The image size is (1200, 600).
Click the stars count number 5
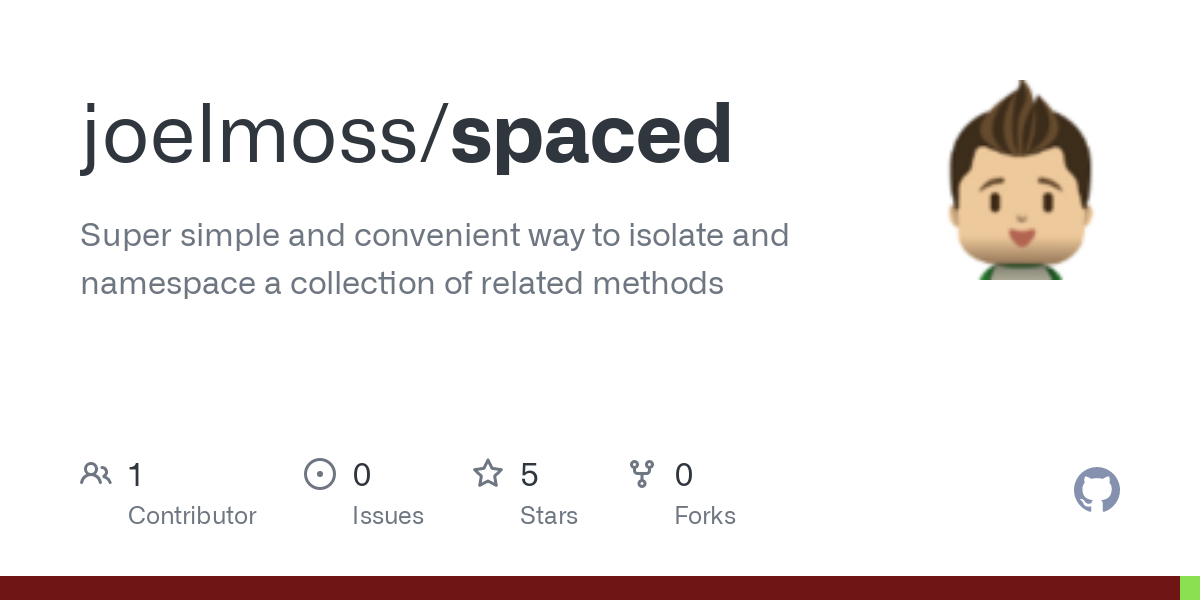click(x=530, y=475)
